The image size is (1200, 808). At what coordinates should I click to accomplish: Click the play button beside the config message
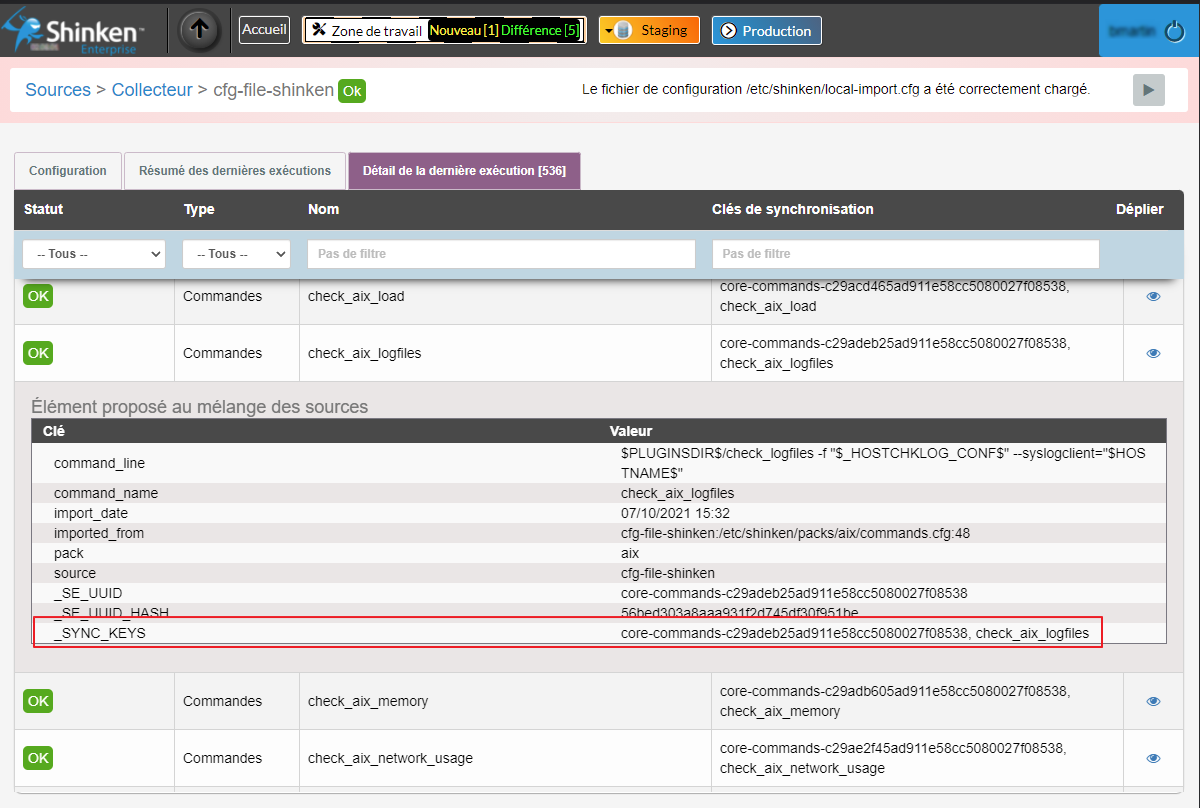(x=1148, y=90)
